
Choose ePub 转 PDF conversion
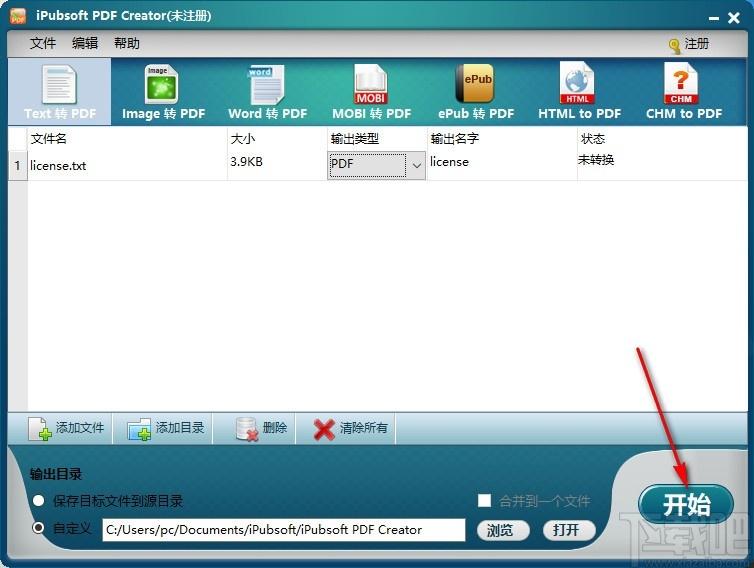[476, 92]
